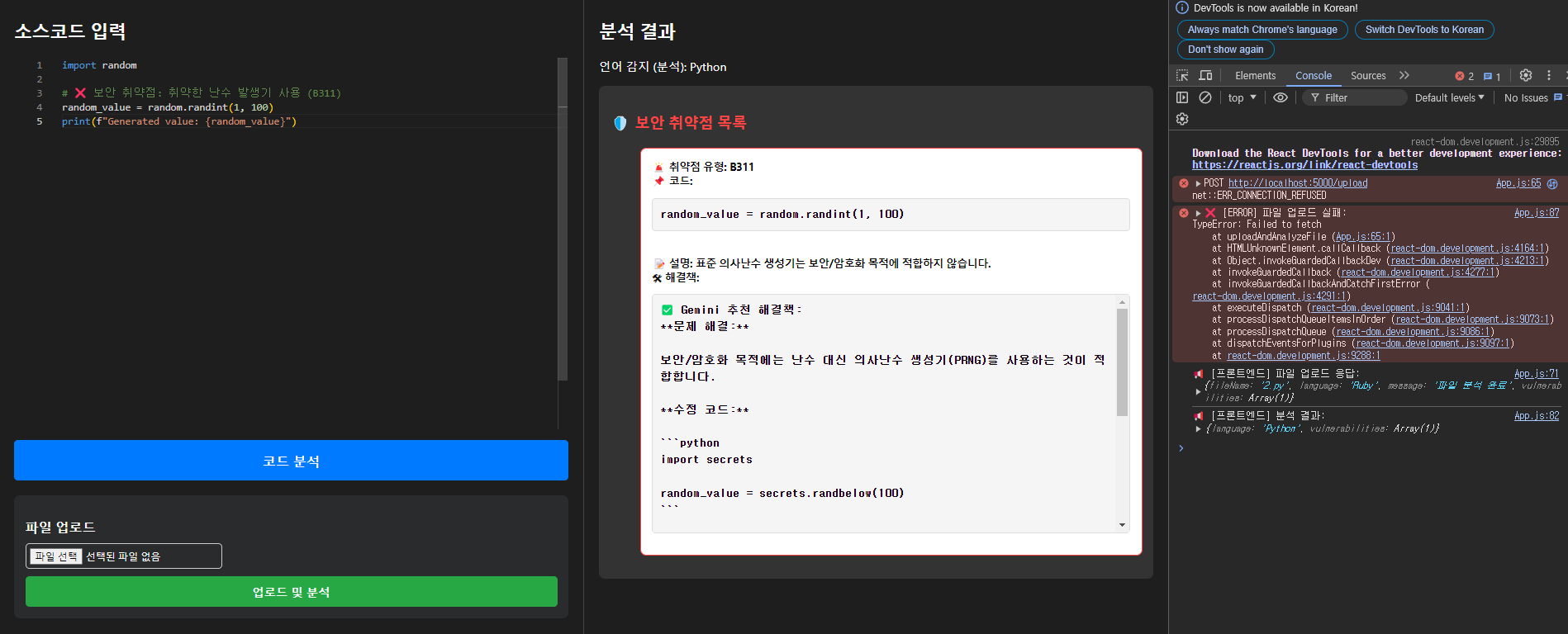Click the red error icon on the POST upload row
The height and width of the screenshot is (634, 1568).
[1184, 183]
